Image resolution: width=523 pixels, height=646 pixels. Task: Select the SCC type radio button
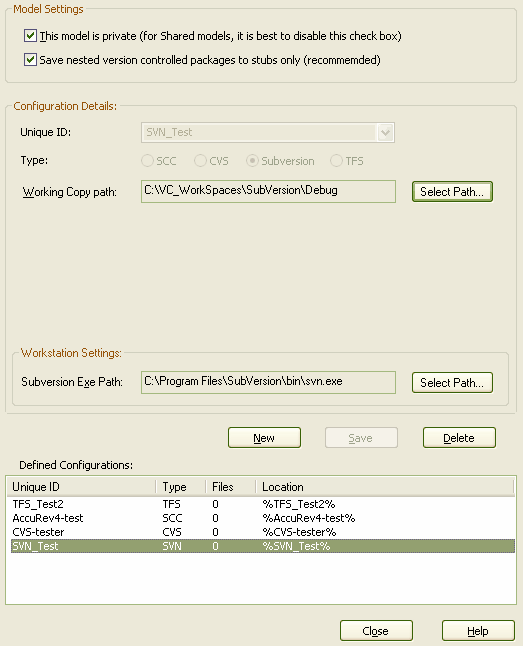point(147,161)
